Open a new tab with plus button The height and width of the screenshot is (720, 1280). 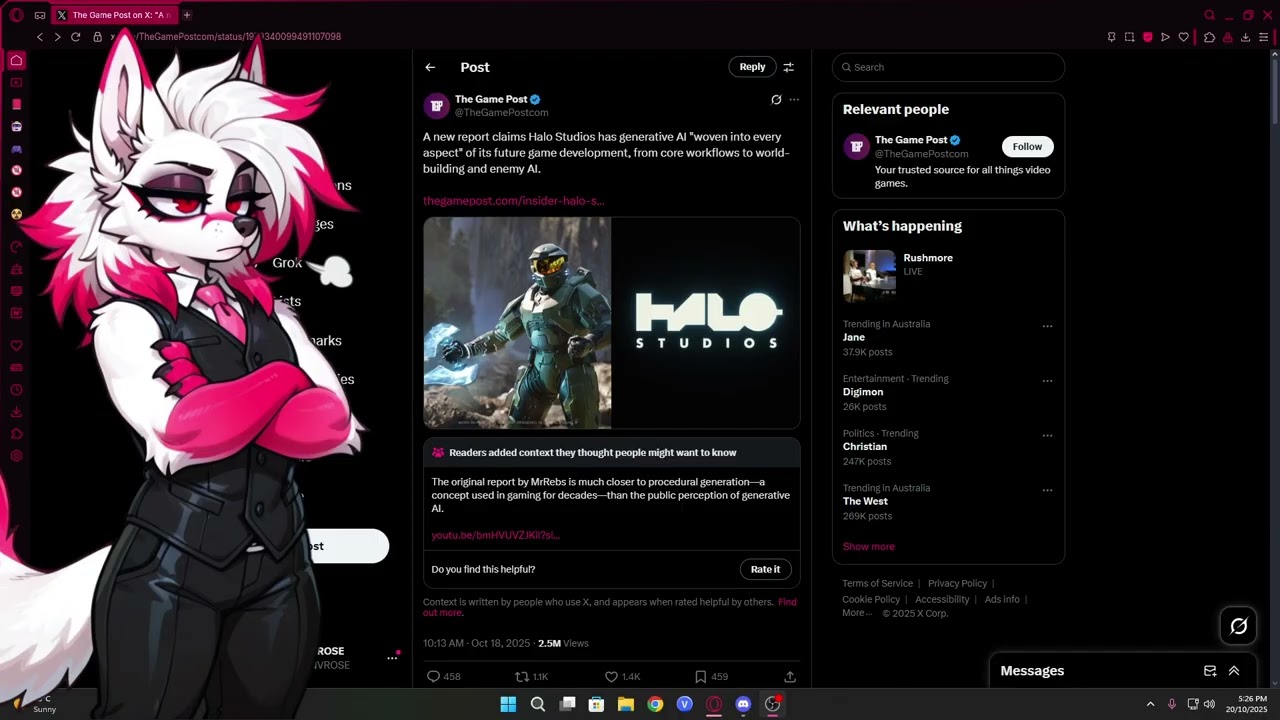pyautogui.click(x=187, y=15)
